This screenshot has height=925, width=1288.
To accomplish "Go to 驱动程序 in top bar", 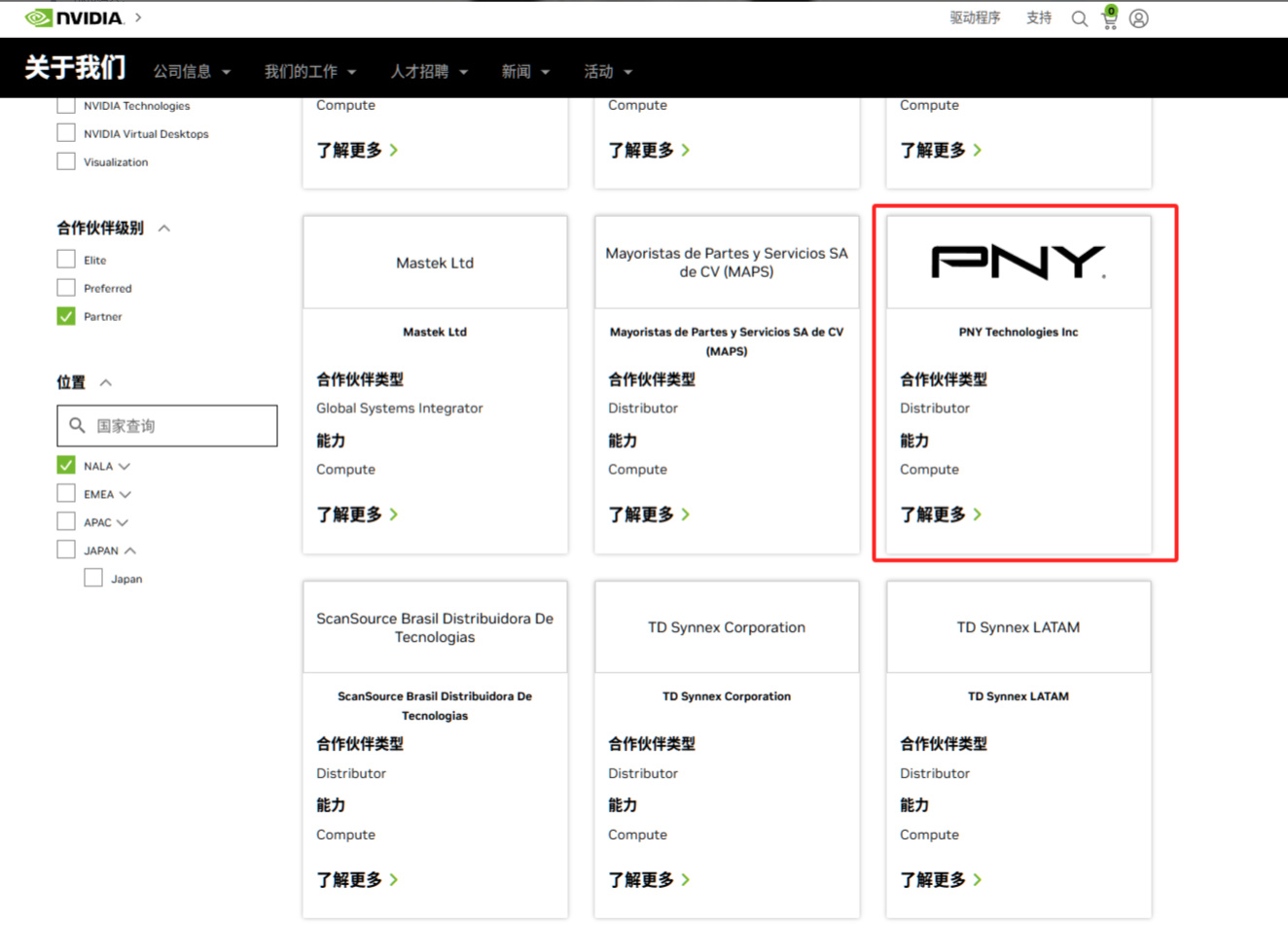I will (975, 18).
